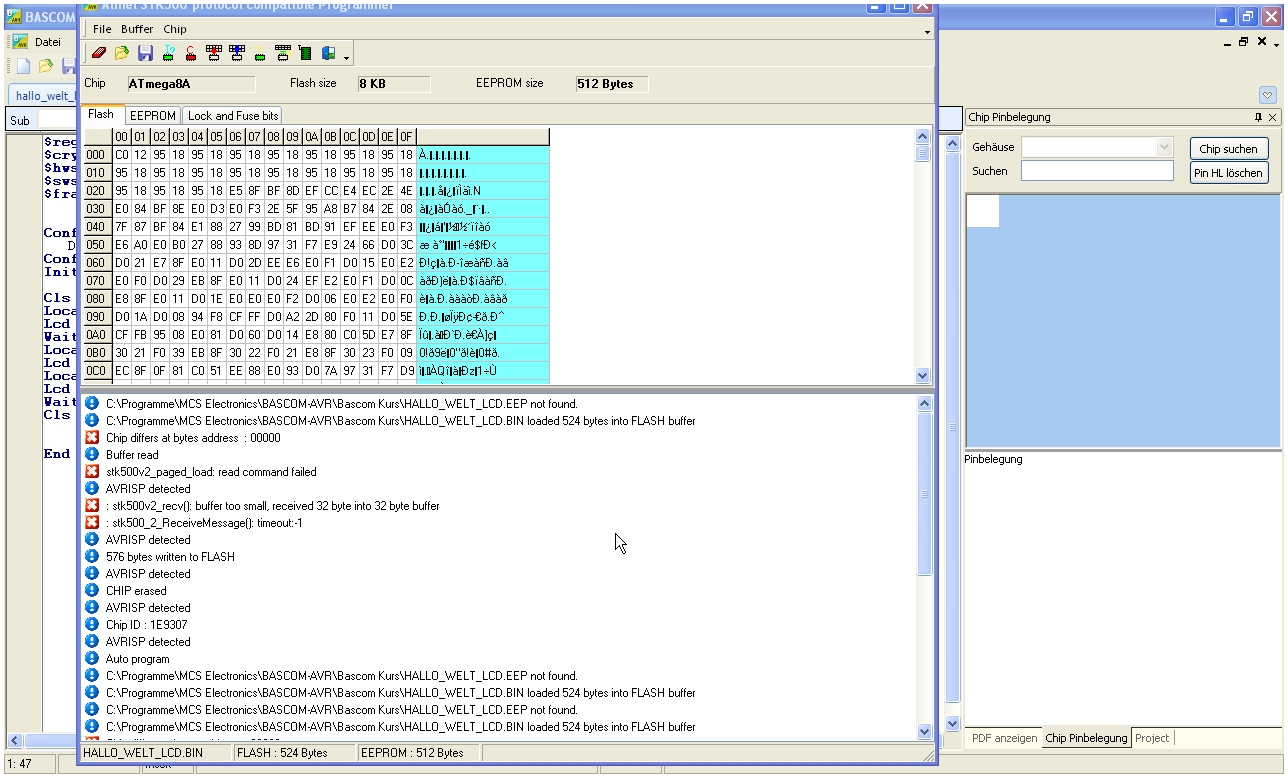Click log entry '576 bytes written to FLASH'
The image size is (1288, 778).
(170, 557)
